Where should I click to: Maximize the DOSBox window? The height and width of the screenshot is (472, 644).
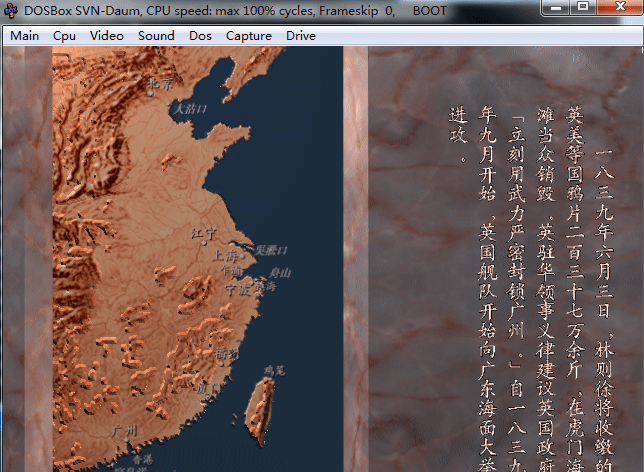pyautogui.click(x=583, y=7)
